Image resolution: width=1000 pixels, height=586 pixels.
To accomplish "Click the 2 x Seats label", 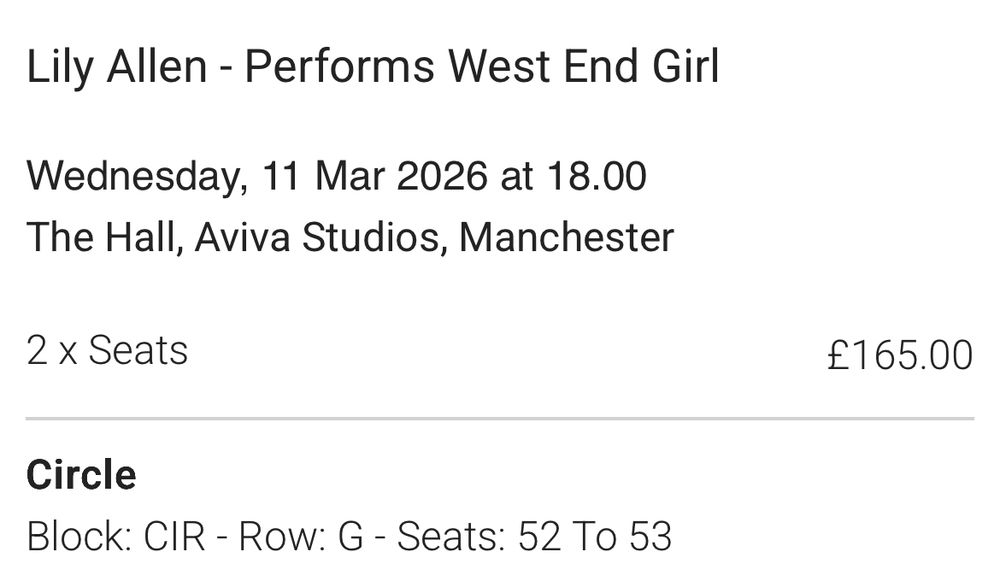I will coord(107,351).
